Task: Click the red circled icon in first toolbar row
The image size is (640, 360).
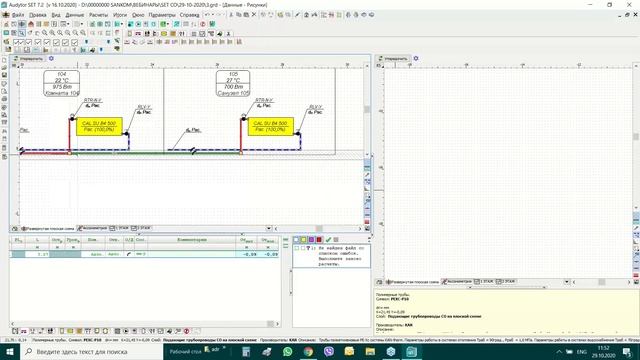Action: [x=202, y=24]
